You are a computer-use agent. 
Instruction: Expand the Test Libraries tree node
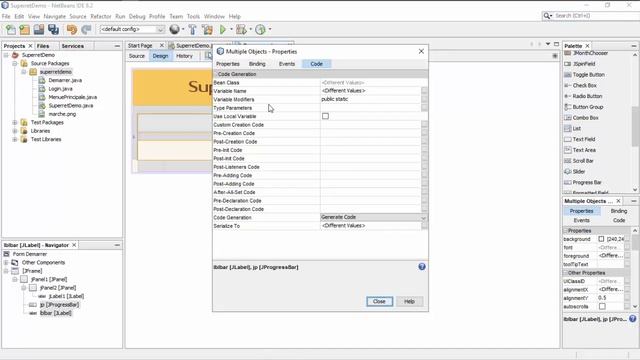point(15,140)
